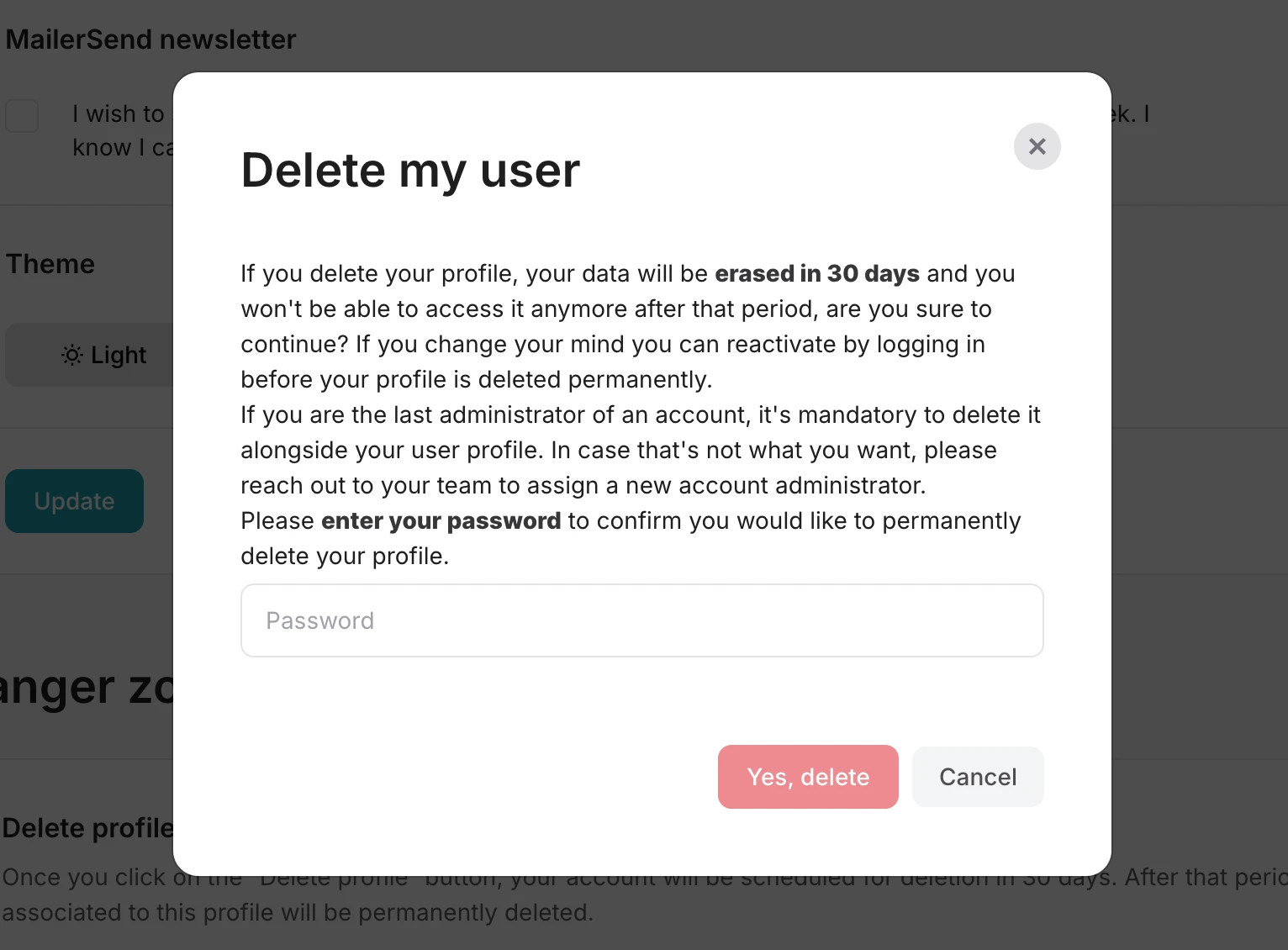Click the MailerSend newsletter heading
The height and width of the screenshot is (950, 1288).
(x=151, y=40)
